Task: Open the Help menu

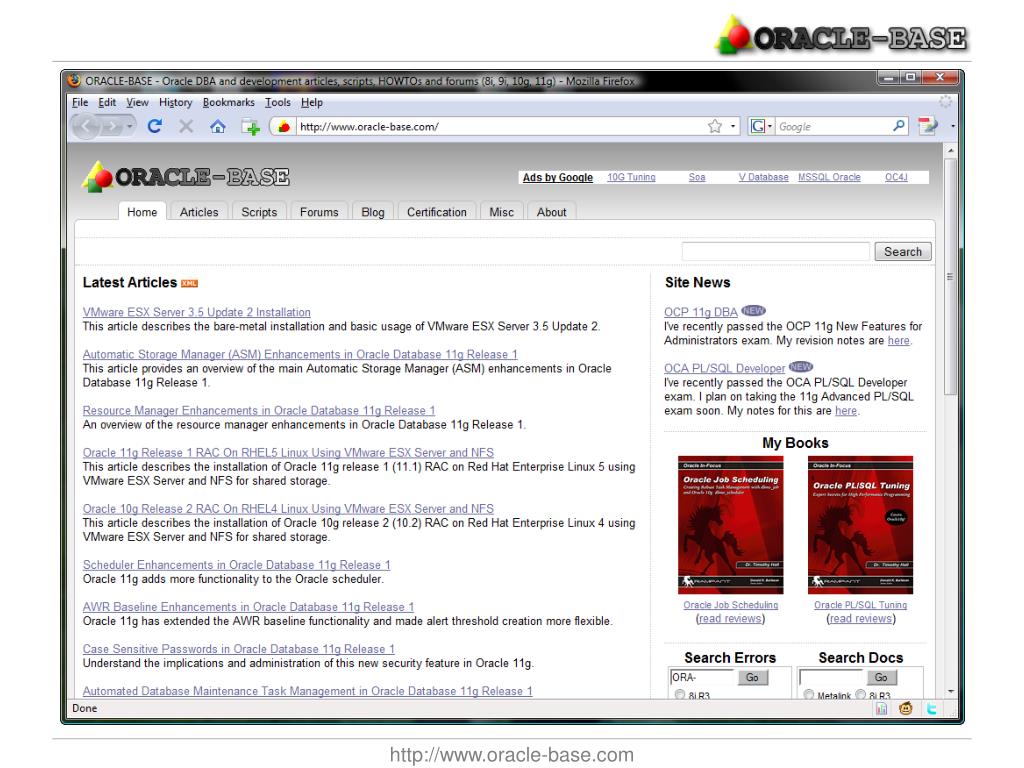Action: pyautogui.click(x=312, y=103)
